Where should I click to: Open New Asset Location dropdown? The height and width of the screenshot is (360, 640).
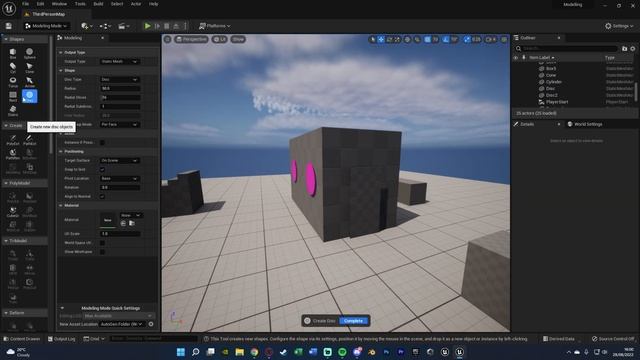click(x=122, y=324)
